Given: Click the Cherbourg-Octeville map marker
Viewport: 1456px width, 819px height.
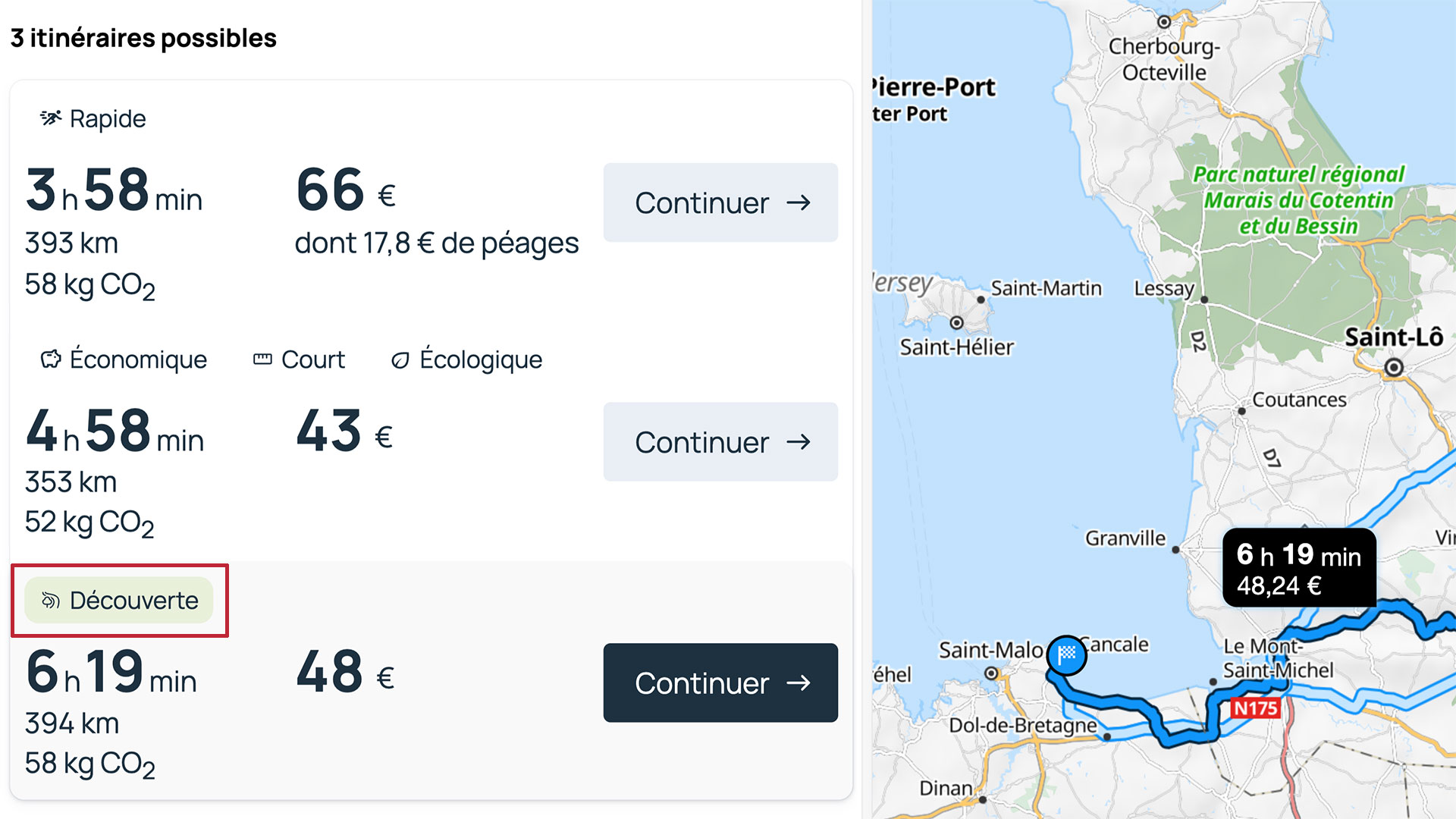Looking at the screenshot, I should 1164,22.
